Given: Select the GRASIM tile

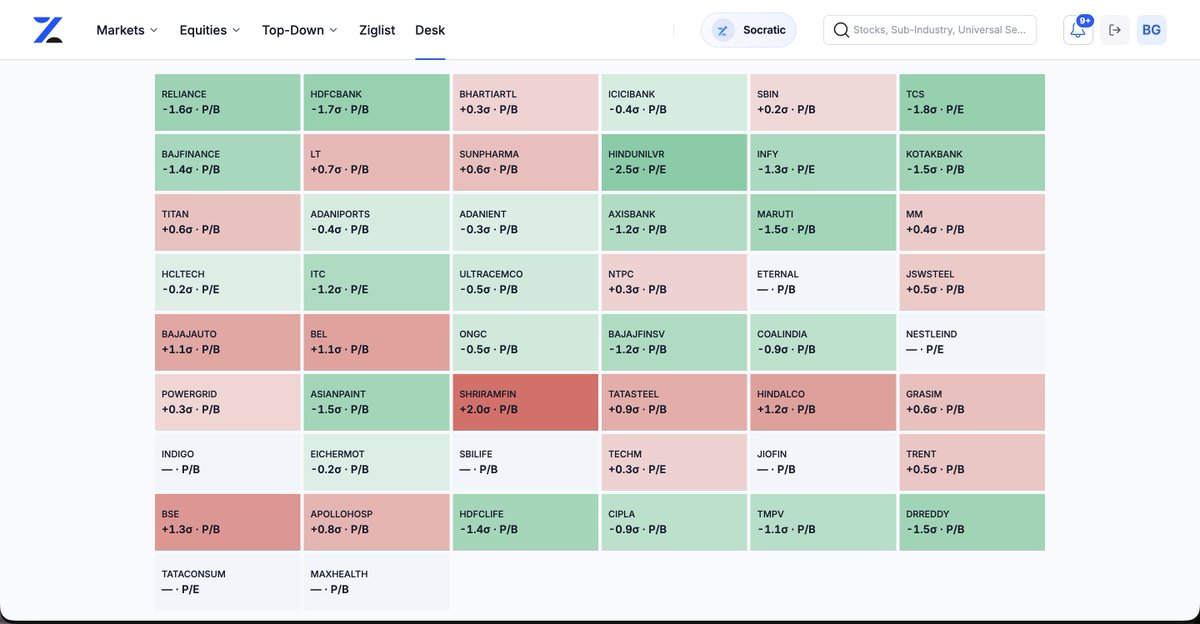Looking at the screenshot, I should tap(972, 402).
